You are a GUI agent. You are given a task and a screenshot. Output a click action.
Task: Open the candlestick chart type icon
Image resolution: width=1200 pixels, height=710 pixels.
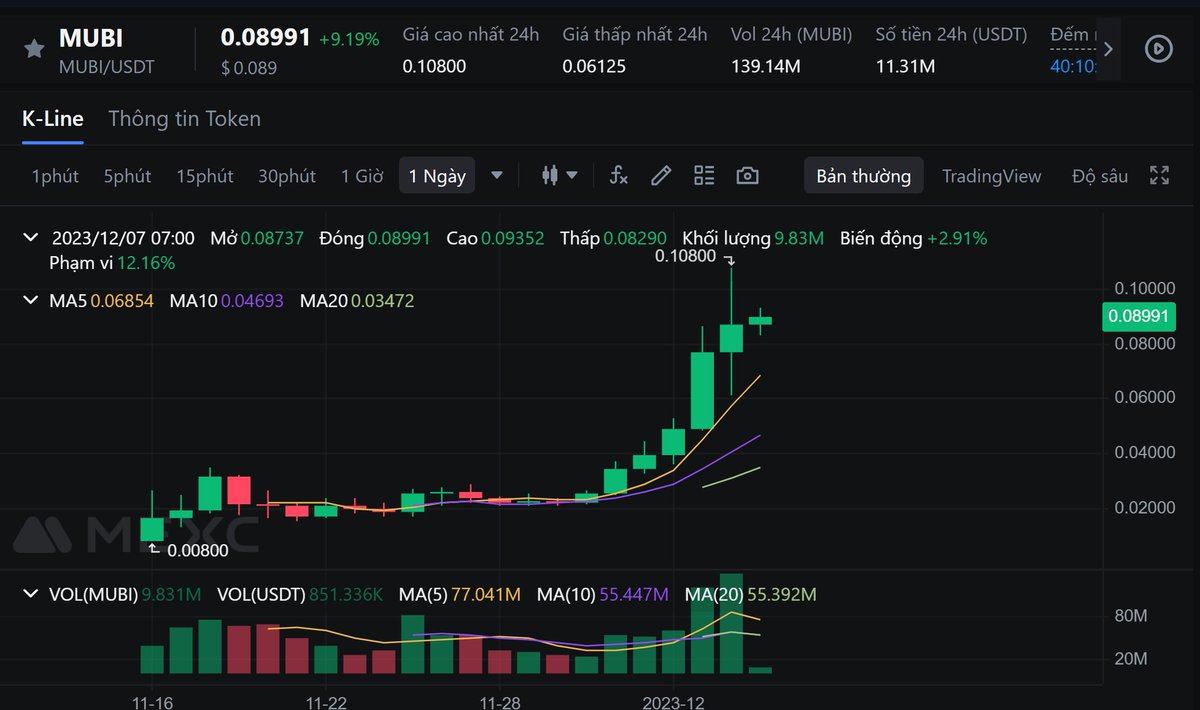coord(549,175)
